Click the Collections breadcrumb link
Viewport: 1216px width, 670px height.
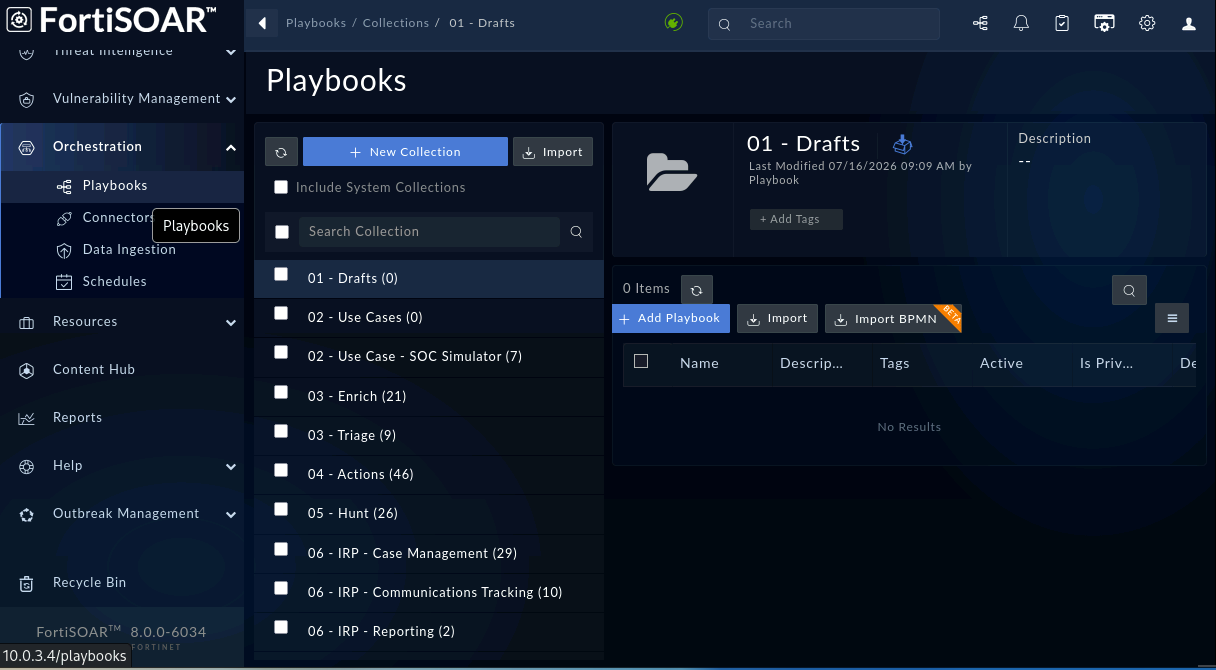(x=396, y=23)
